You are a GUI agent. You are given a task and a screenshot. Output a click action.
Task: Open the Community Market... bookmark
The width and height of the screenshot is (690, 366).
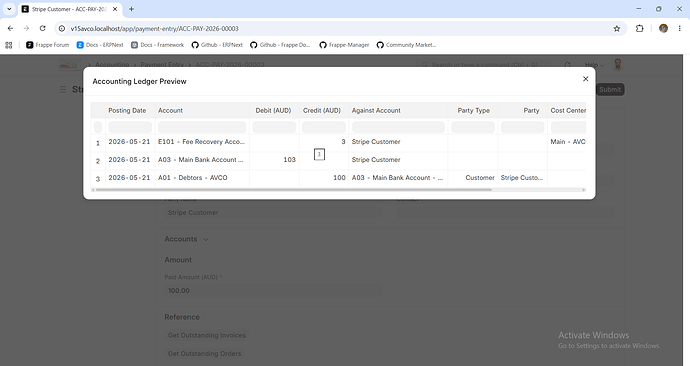pyautogui.click(x=406, y=45)
